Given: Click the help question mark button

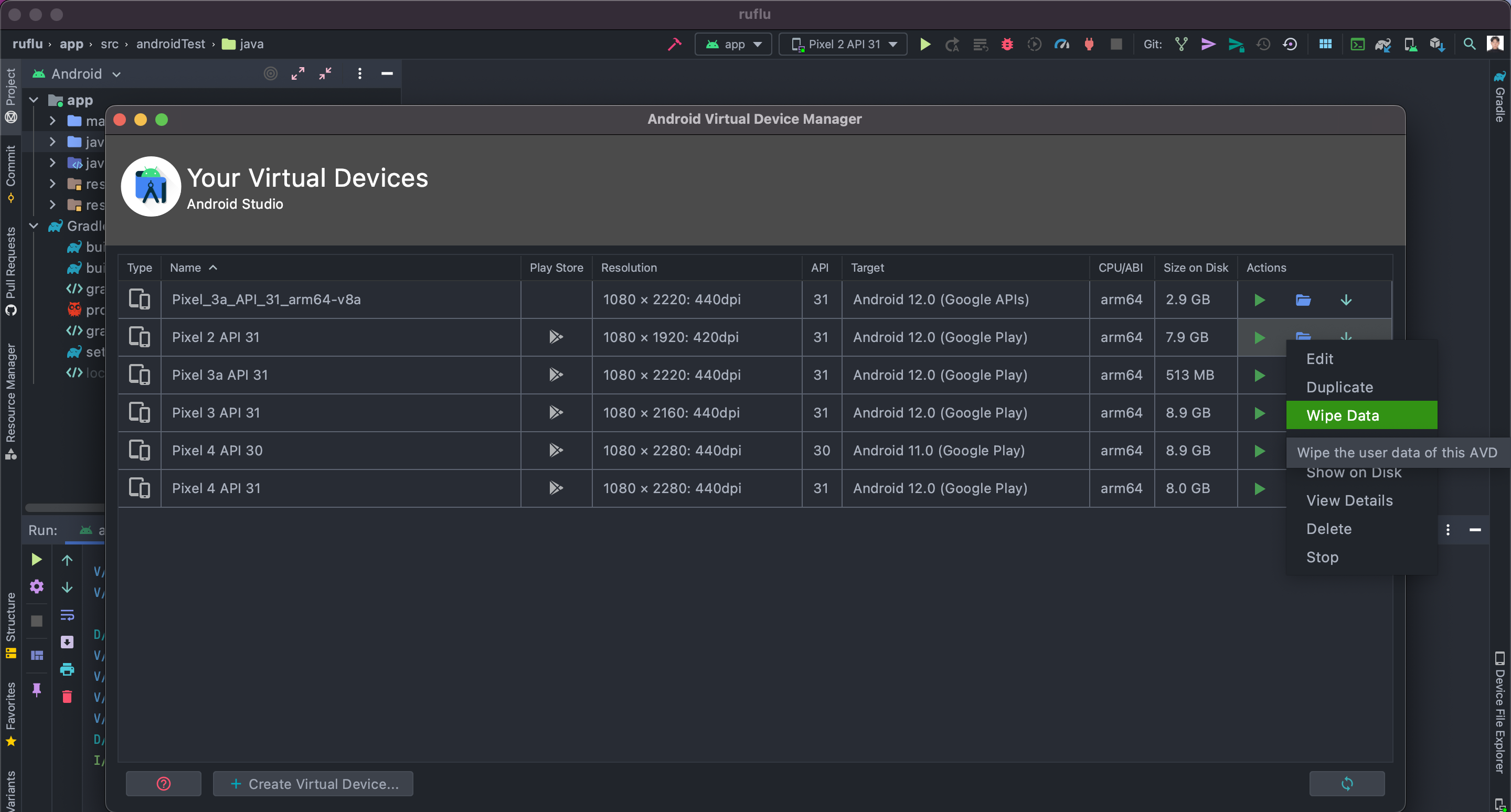Looking at the screenshot, I should [164, 783].
